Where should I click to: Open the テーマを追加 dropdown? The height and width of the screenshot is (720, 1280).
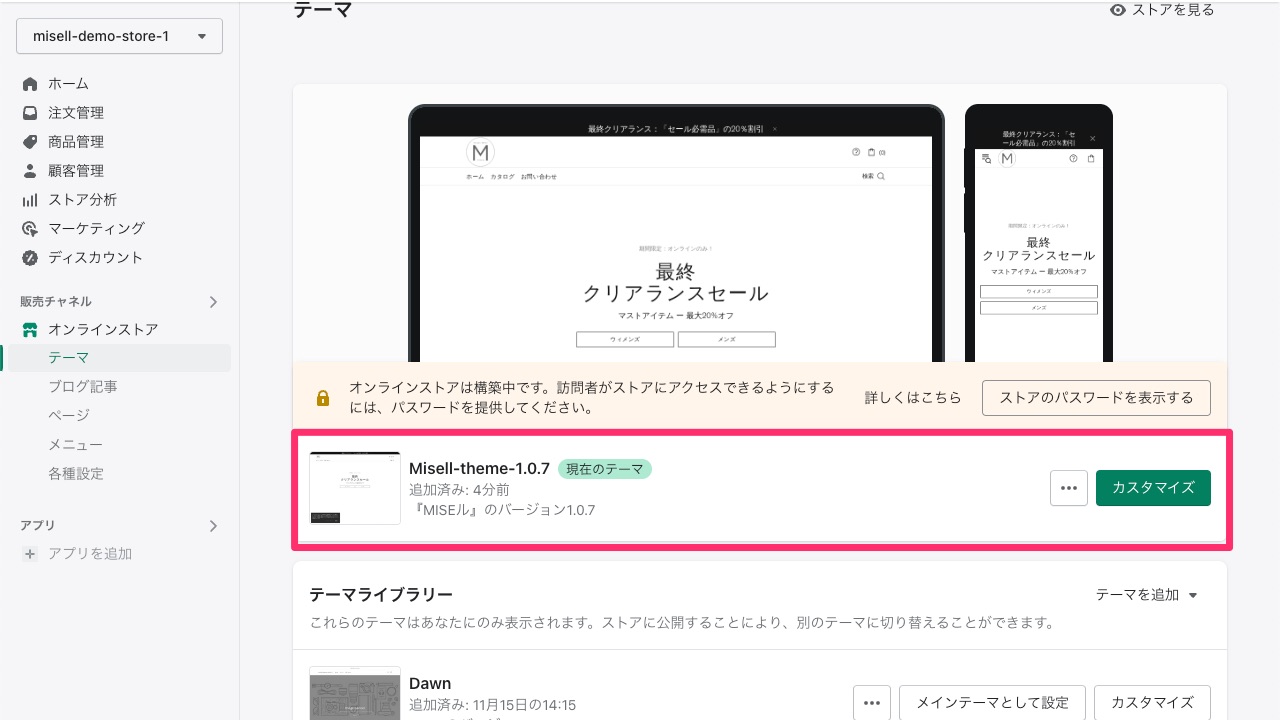click(1146, 595)
